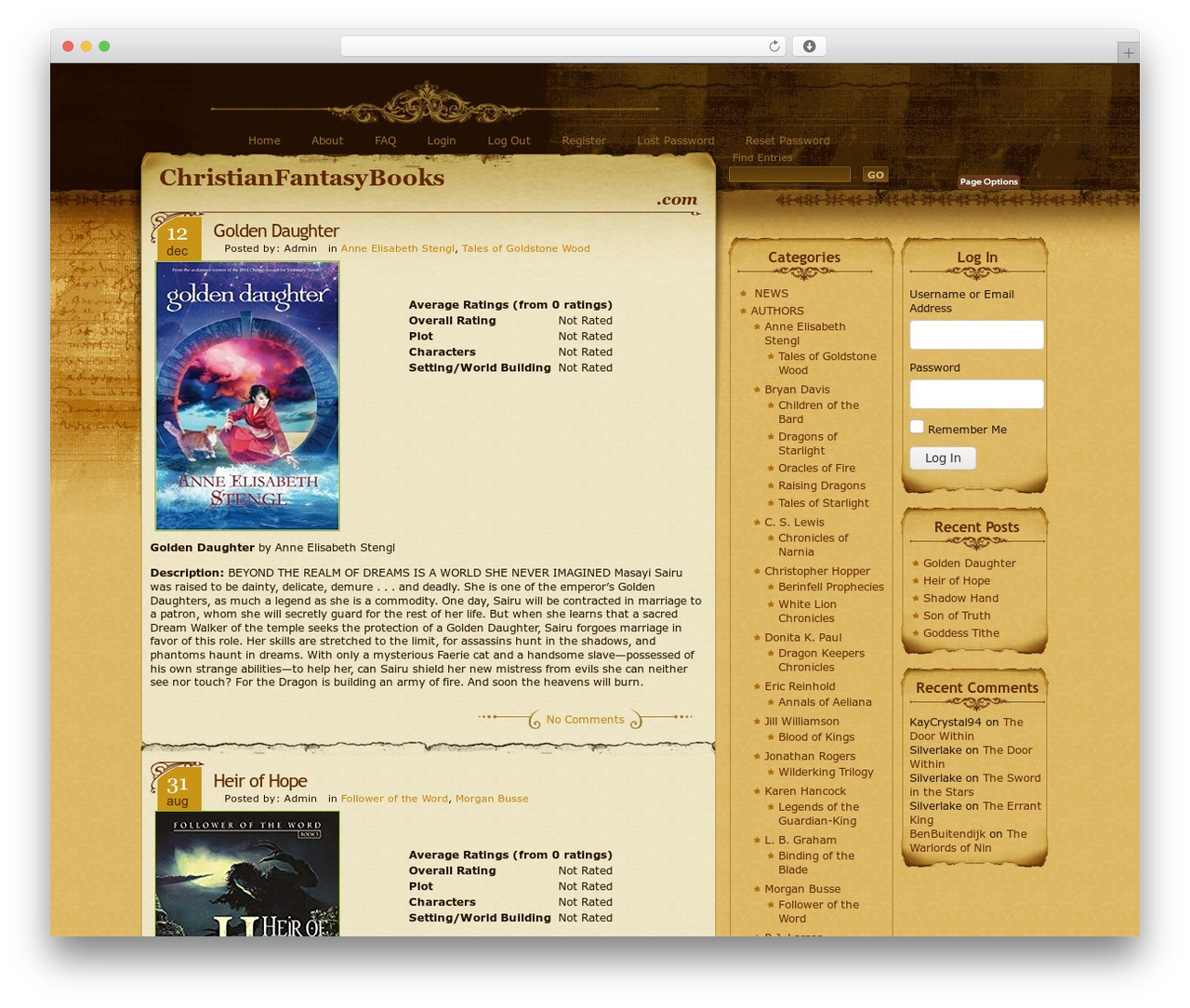Focus the Password input field
Screen dimensions: 1190x1008
coord(976,394)
